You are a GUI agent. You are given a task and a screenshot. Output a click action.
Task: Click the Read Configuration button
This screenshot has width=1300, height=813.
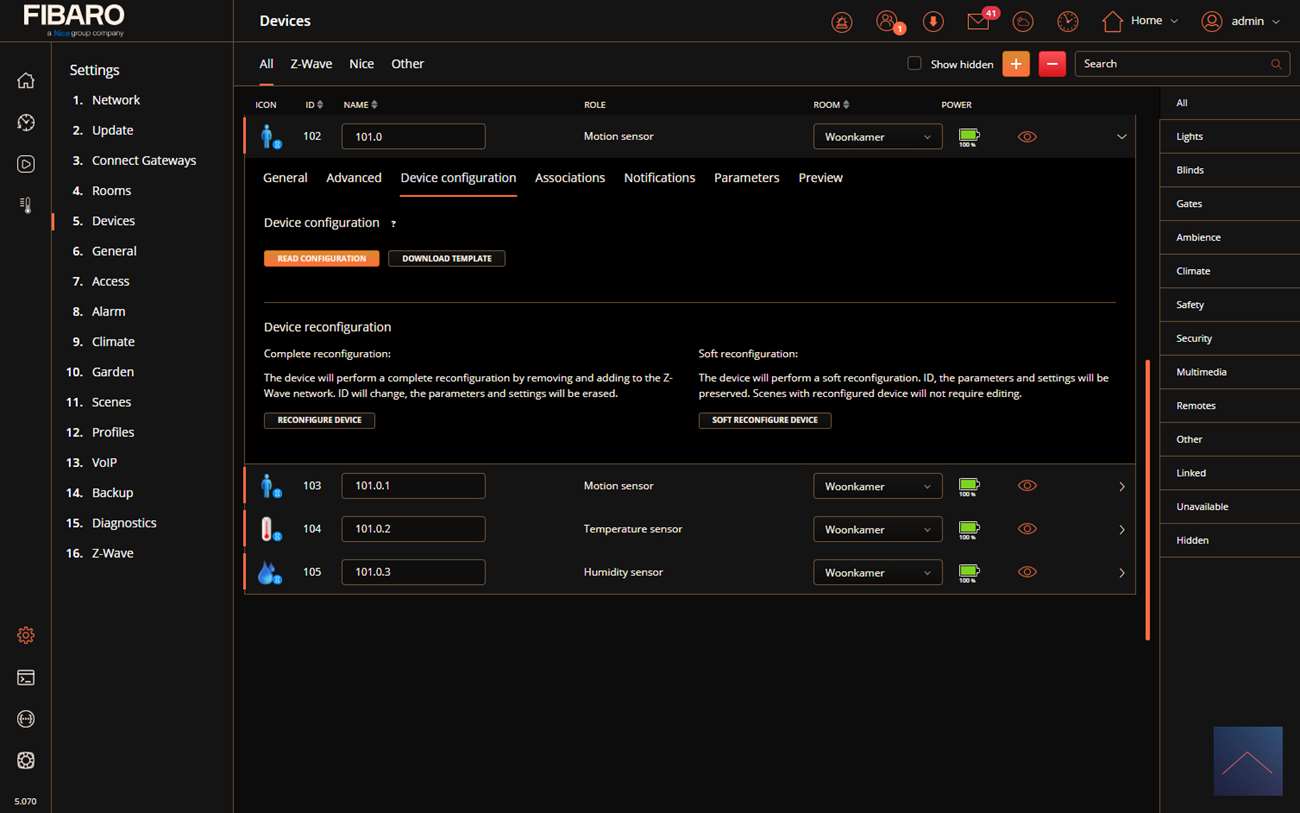(x=321, y=258)
